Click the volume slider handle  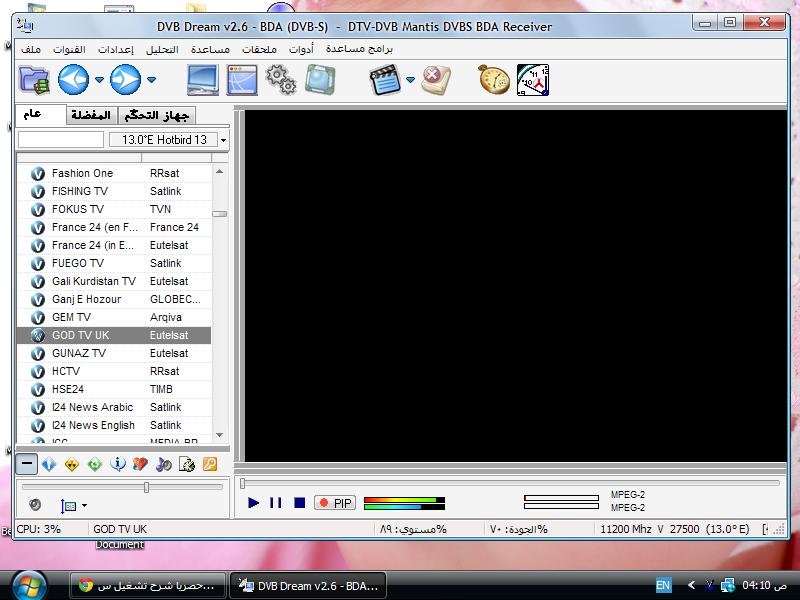(146, 487)
